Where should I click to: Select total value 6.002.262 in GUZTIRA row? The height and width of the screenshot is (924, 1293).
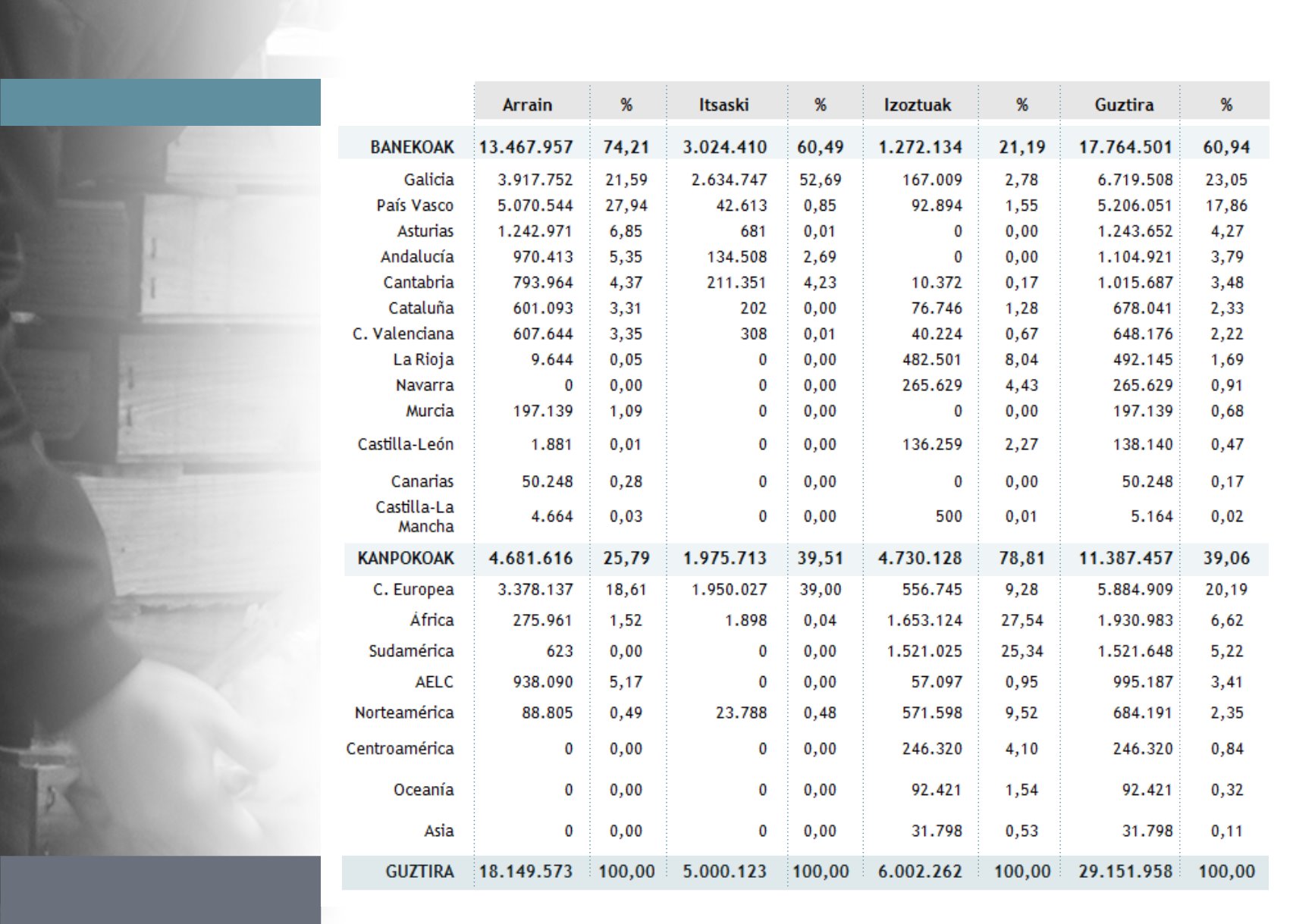920,872
